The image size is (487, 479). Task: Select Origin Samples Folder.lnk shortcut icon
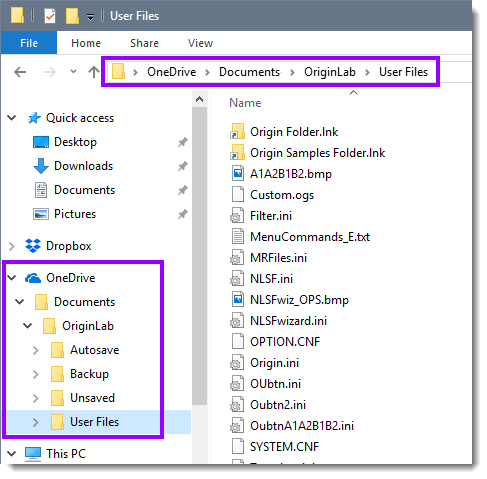coord(237,153)
